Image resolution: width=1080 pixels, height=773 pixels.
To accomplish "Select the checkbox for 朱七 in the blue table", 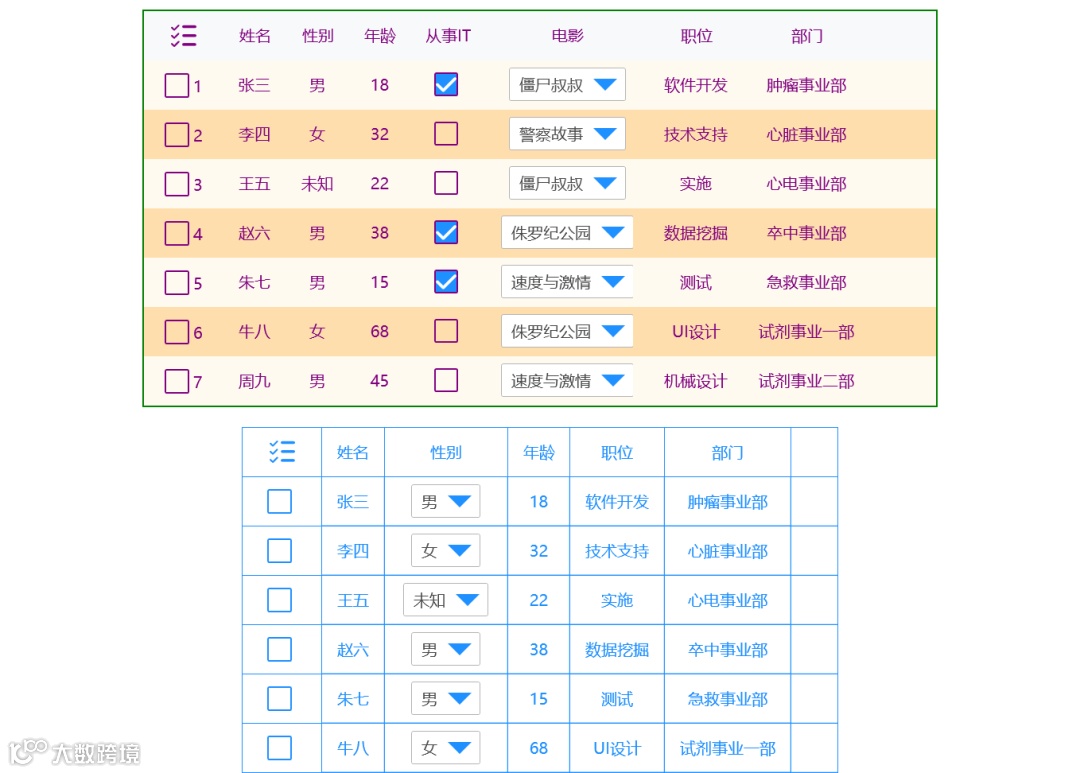I will [279, 699].
